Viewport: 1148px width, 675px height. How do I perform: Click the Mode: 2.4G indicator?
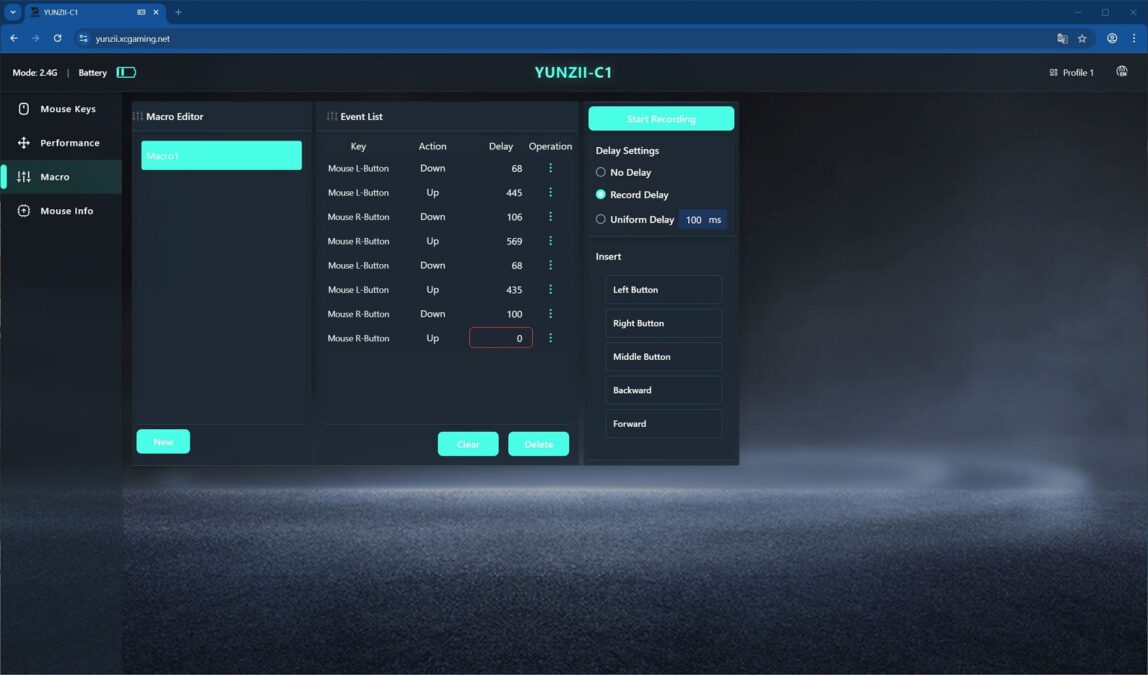point(34,72)
